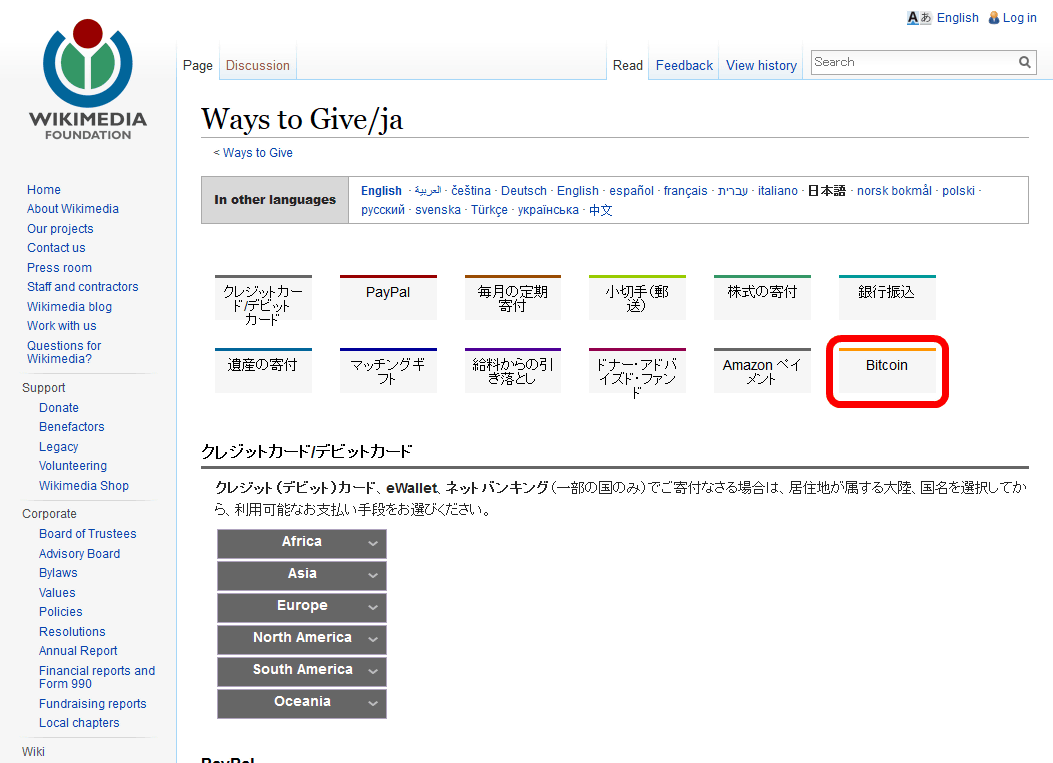Select the PayPal donation tab
This screenshot has width=1053, height=763.
388,297
